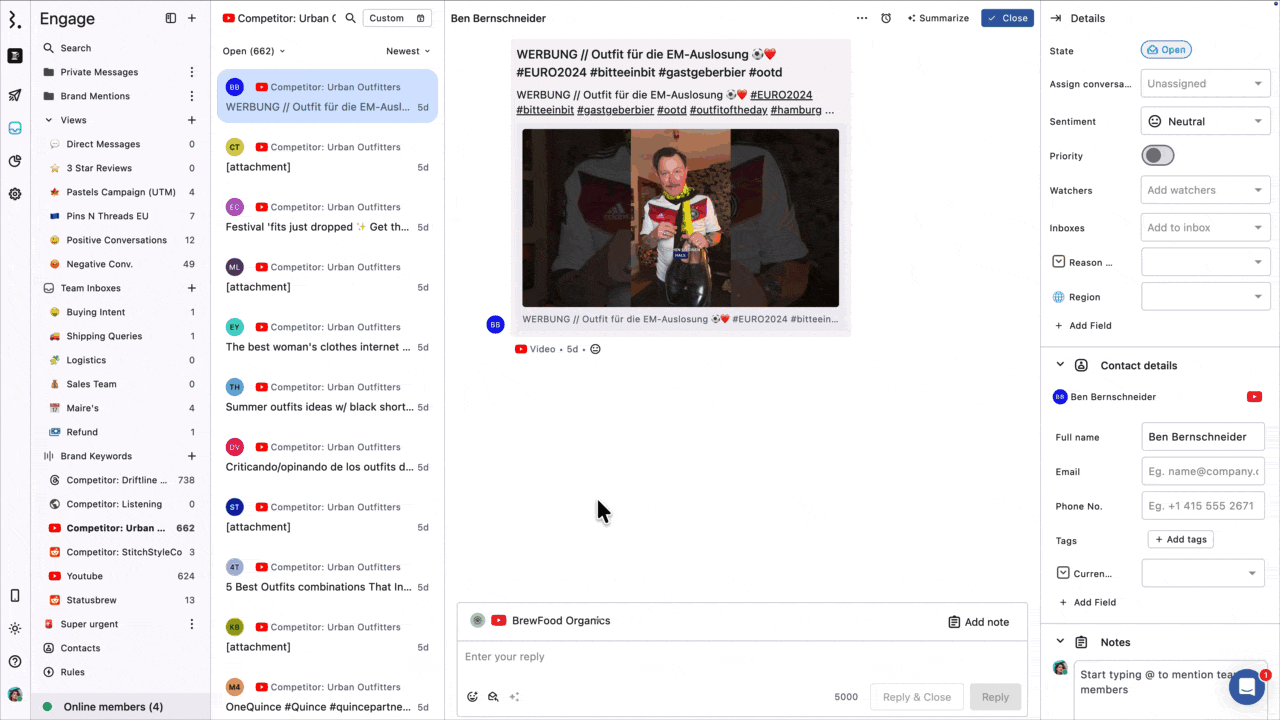Open the Reason field dropdown
This screenshot has width=1280, height=720.
tap(1206, 262)
